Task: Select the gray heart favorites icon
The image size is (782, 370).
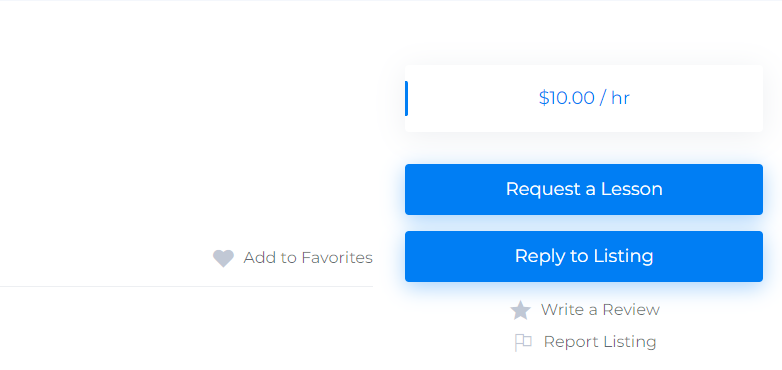Action: click(223, 258)
